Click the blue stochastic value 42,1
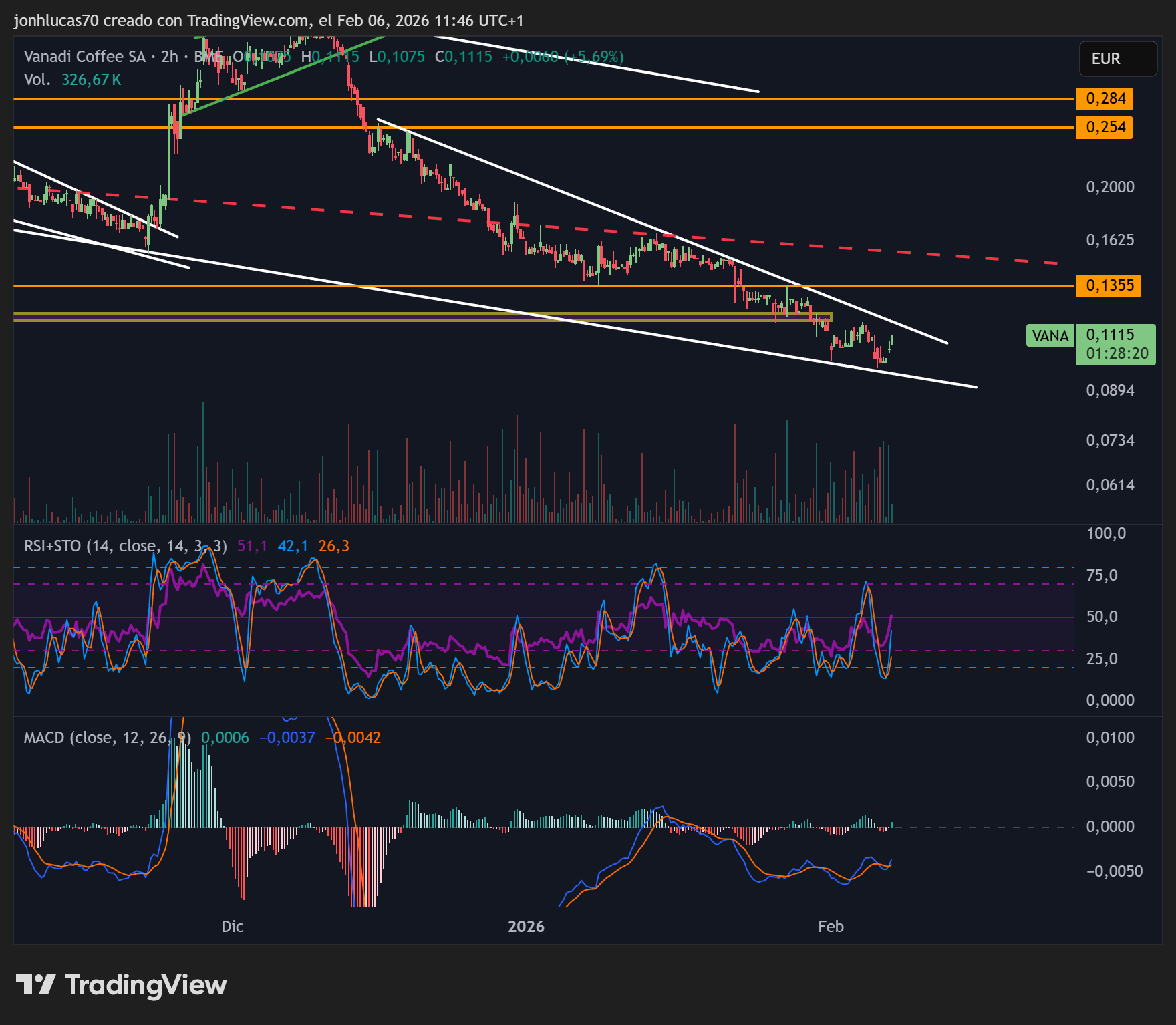Image resolution: width=1176 pixels, height=1025 pixels. [293, 546]
